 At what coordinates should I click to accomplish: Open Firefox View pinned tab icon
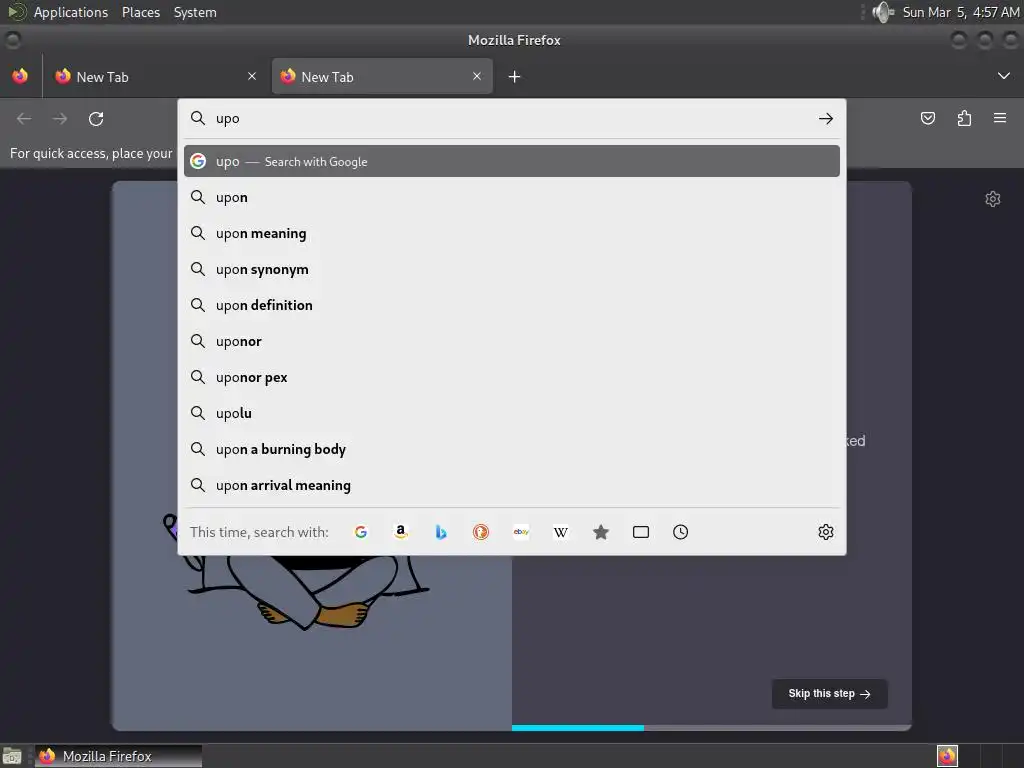[20, 76]
